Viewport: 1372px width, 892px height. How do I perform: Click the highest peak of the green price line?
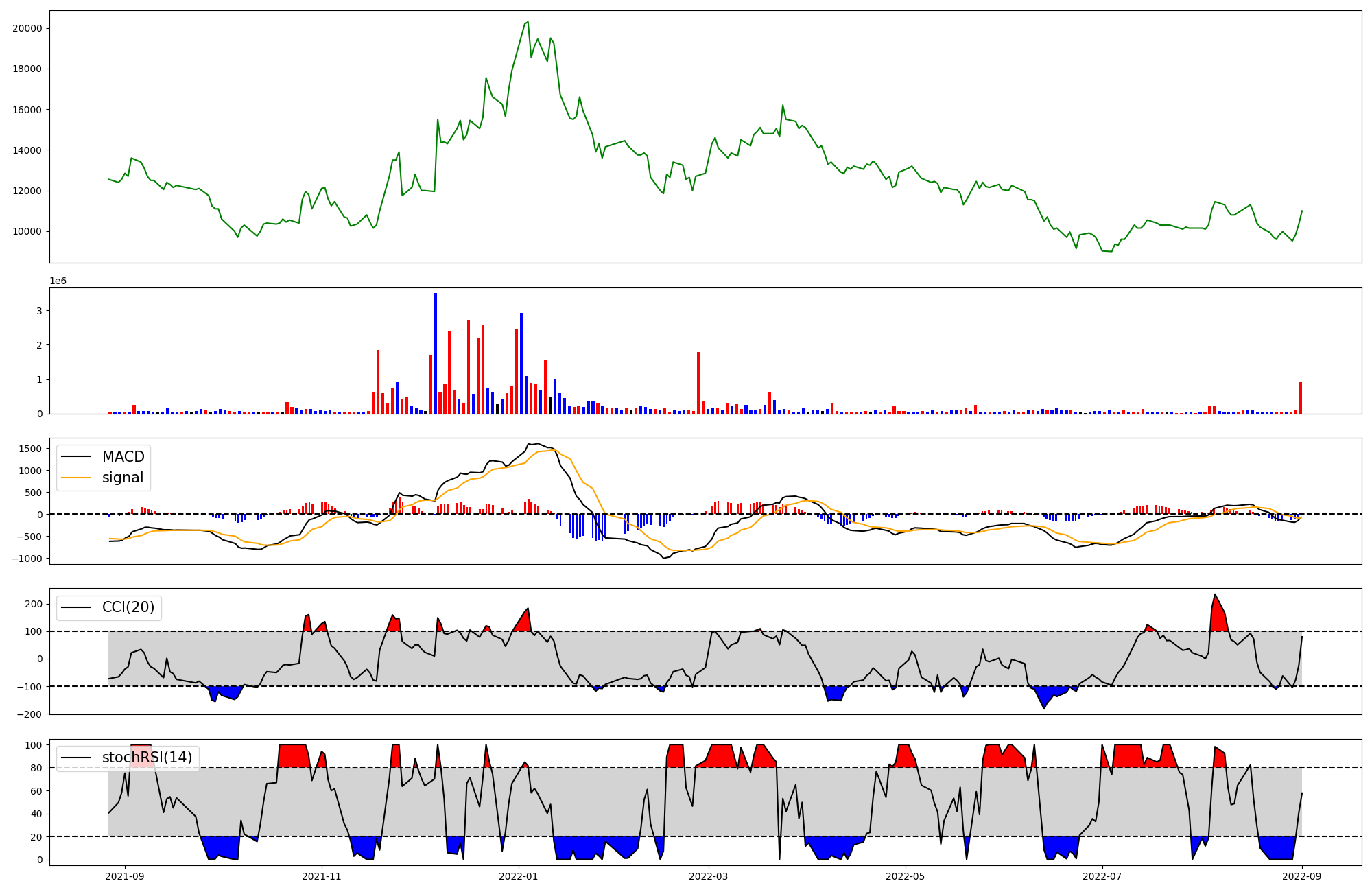(527, 23)
